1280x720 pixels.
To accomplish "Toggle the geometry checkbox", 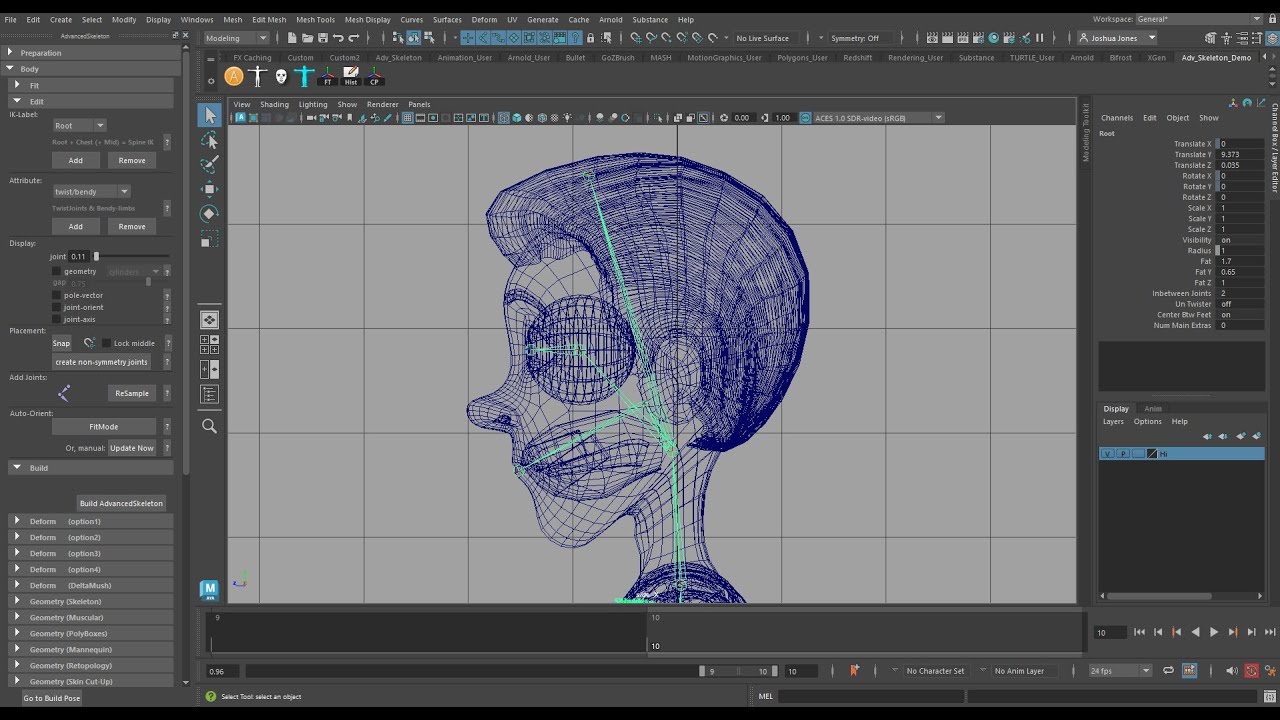I will (x=57, y=271).
